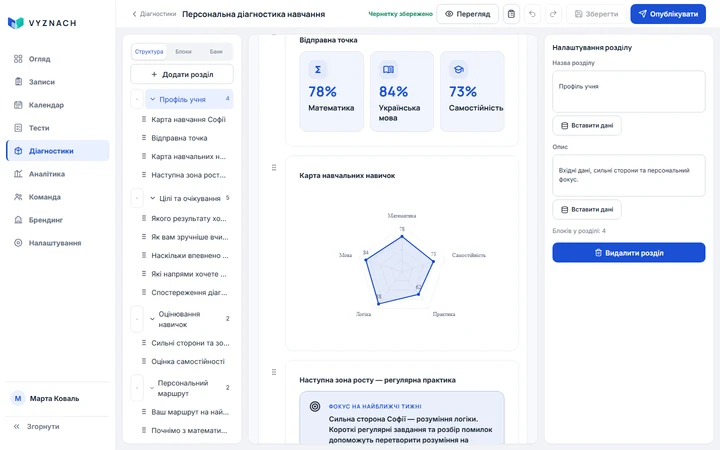
Task: Click the paper plane icon in Опублікувати
Action: coord(642,14)
